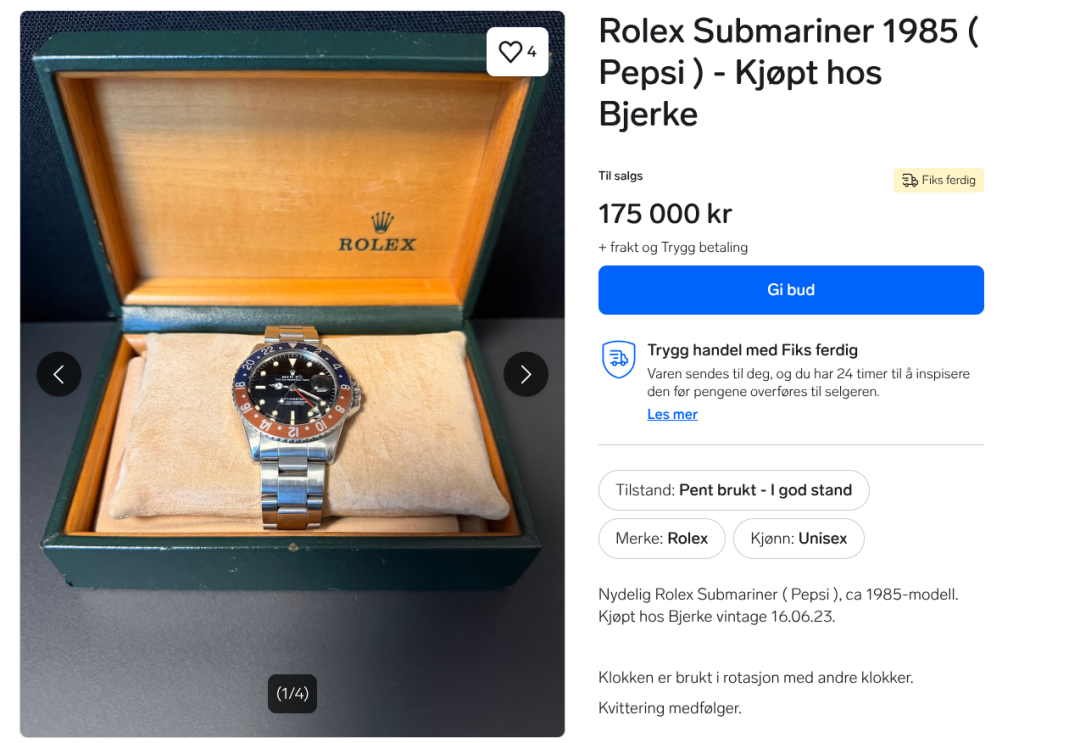
Task: Show the previous photo with left arrow
Action: click(59, 374)
